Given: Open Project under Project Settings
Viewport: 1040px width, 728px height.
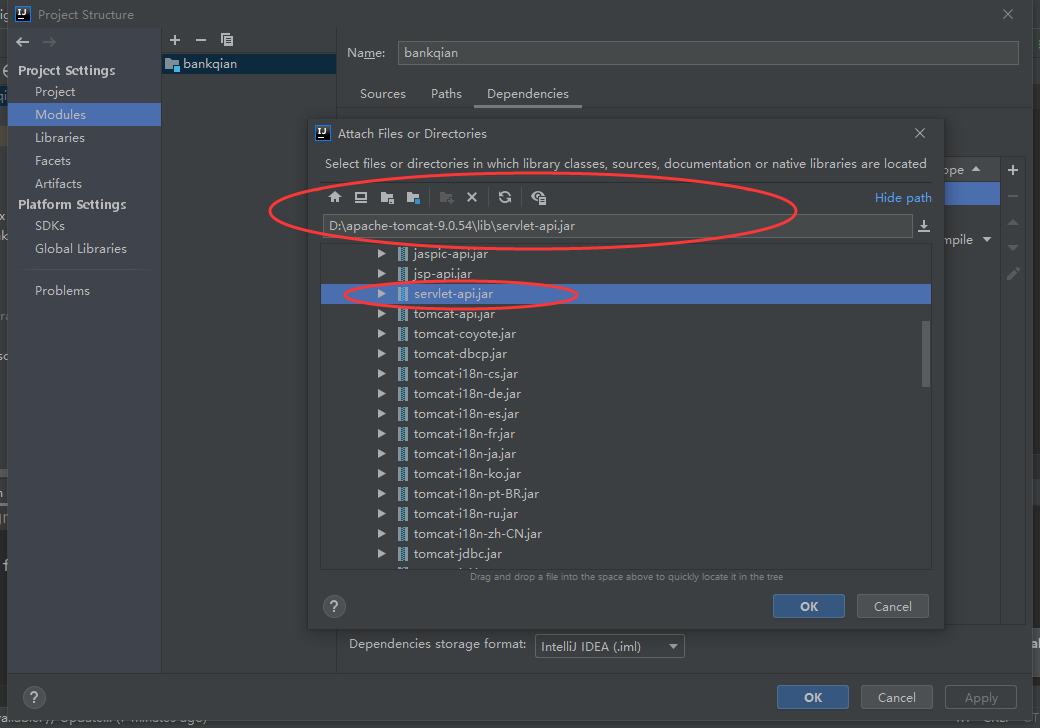Looking at the screenshot, I should (x=55, y=91).
